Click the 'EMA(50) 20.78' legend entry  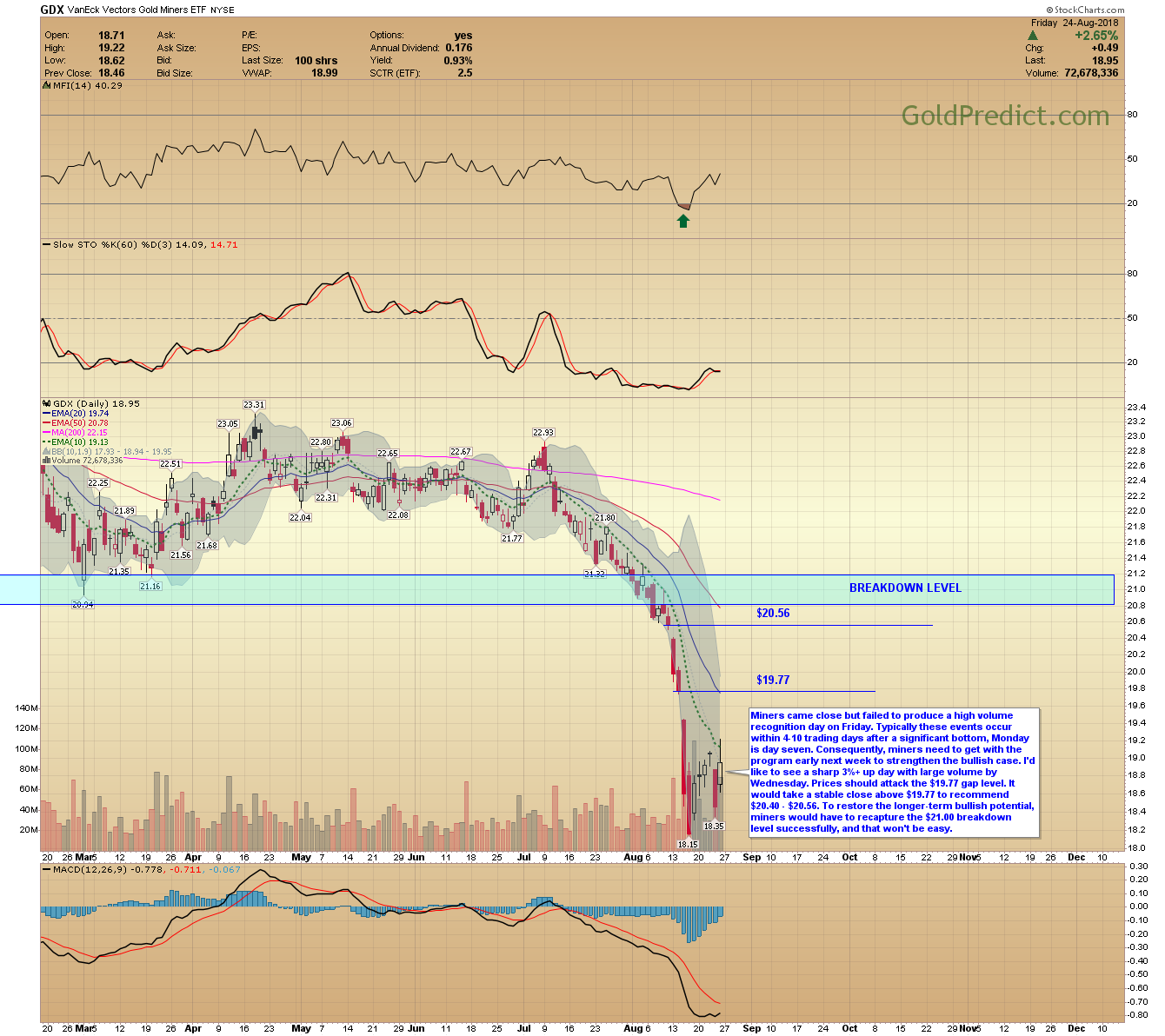pyautogui.click(x=80, y=423)
